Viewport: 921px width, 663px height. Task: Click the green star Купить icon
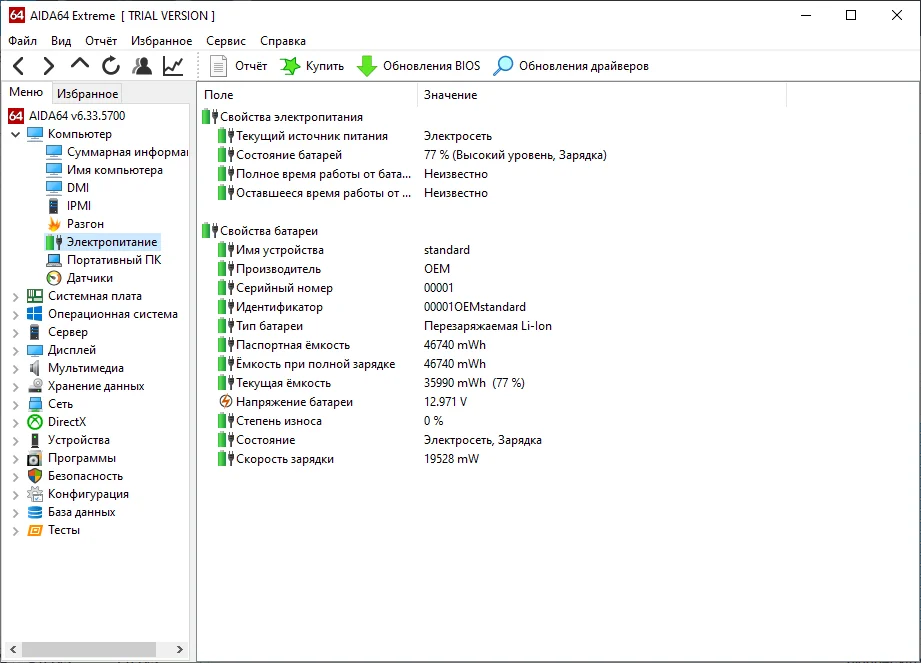pos(290,66)
